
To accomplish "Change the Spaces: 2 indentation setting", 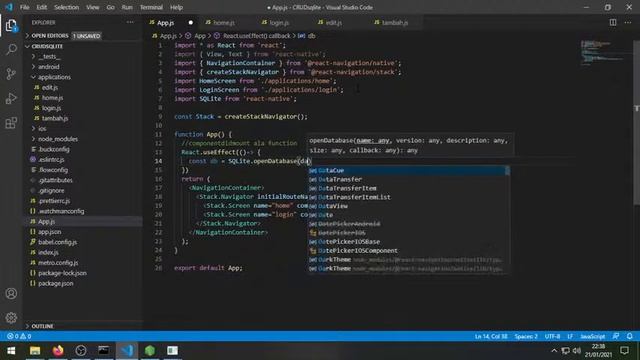I will [526, 336].
